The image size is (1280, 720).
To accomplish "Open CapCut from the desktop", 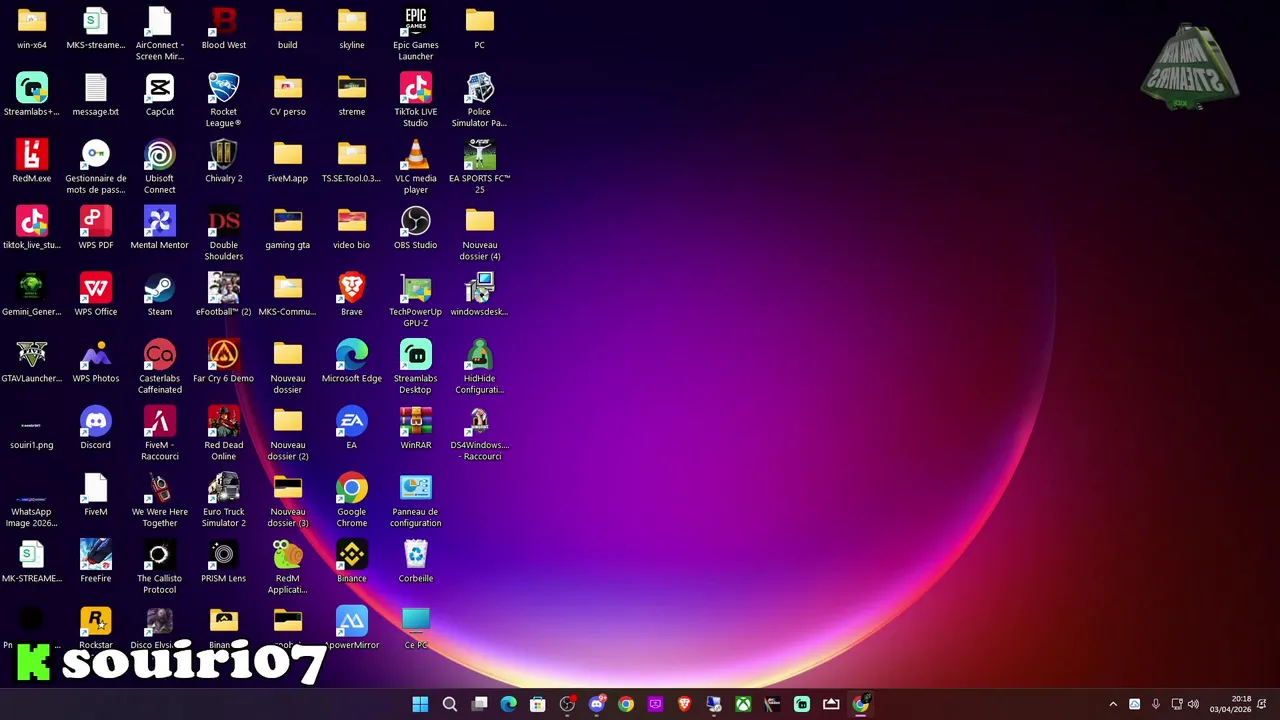I will [x=160, y=95].
